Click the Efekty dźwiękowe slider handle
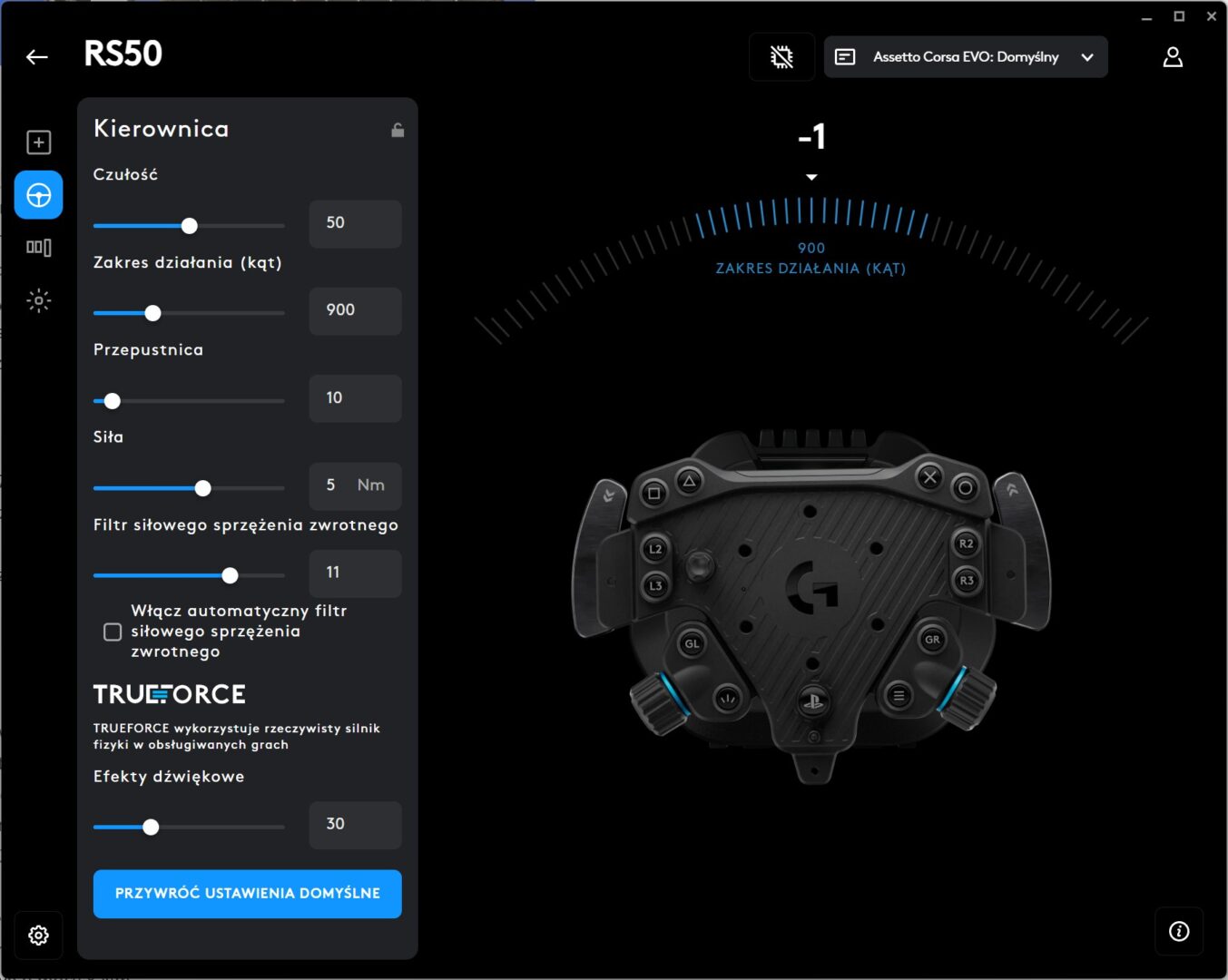The height and width of the screenshot is (980, 1228). [152, 827]
